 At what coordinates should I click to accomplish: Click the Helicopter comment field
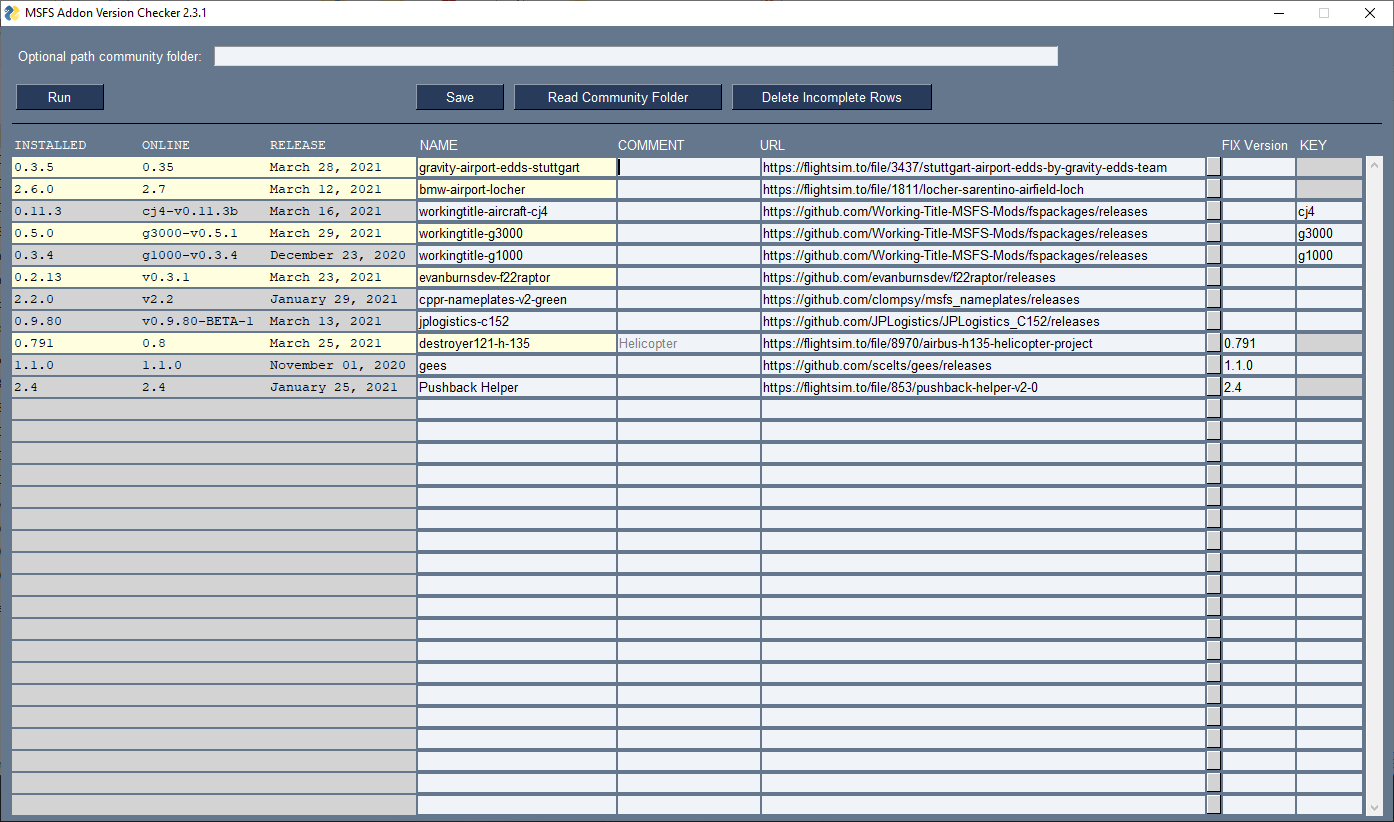(x=688, y=343)
